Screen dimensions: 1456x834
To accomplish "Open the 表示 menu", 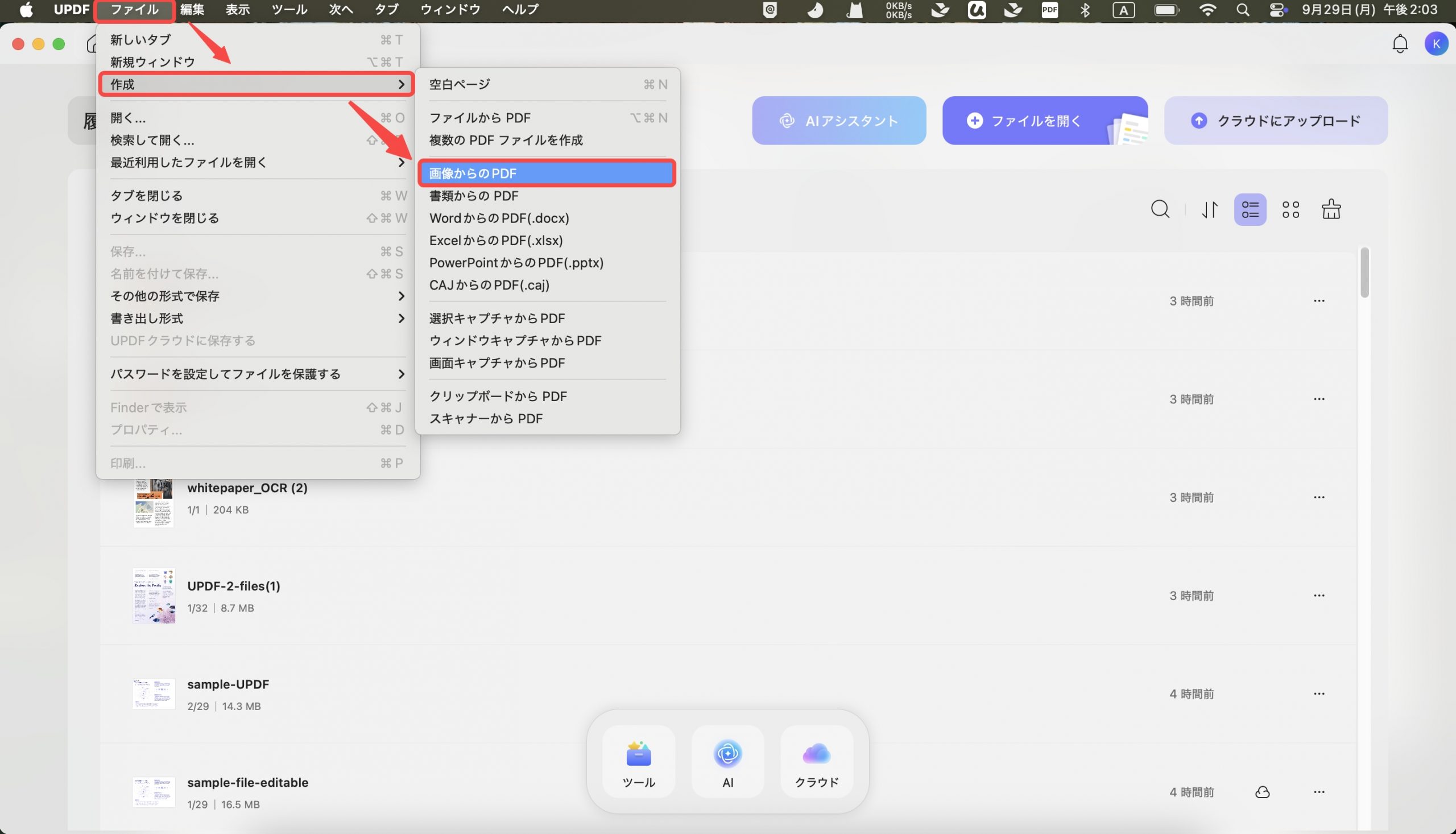I will tap(238, 10).
